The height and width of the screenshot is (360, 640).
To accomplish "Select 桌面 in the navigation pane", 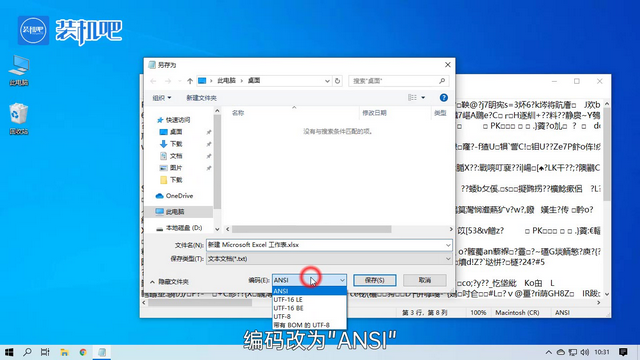I will (176, 132).
